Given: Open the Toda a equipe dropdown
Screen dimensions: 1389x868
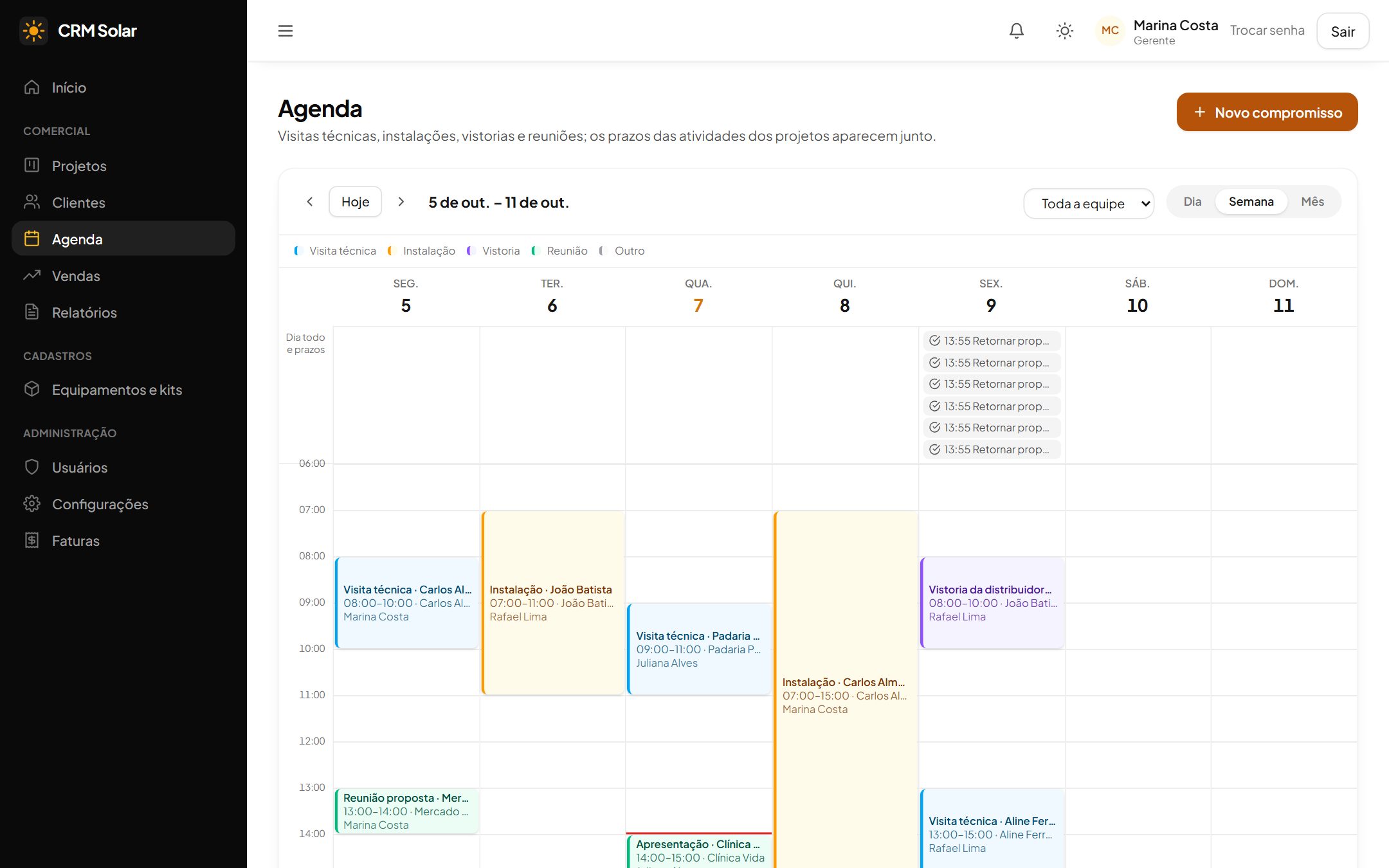Looking at the screenshot, I should 1089,203.
